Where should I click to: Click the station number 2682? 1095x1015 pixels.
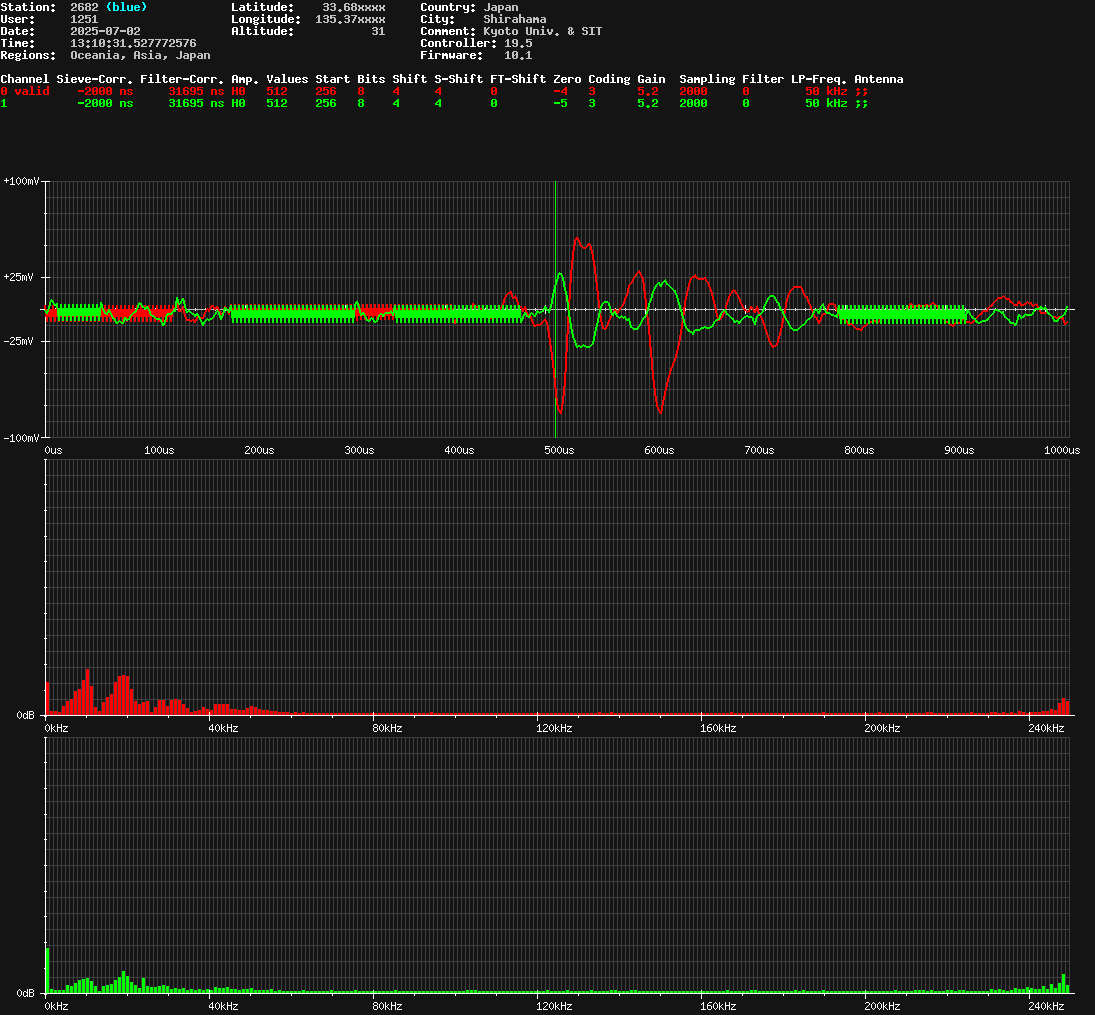click(84, 7)
